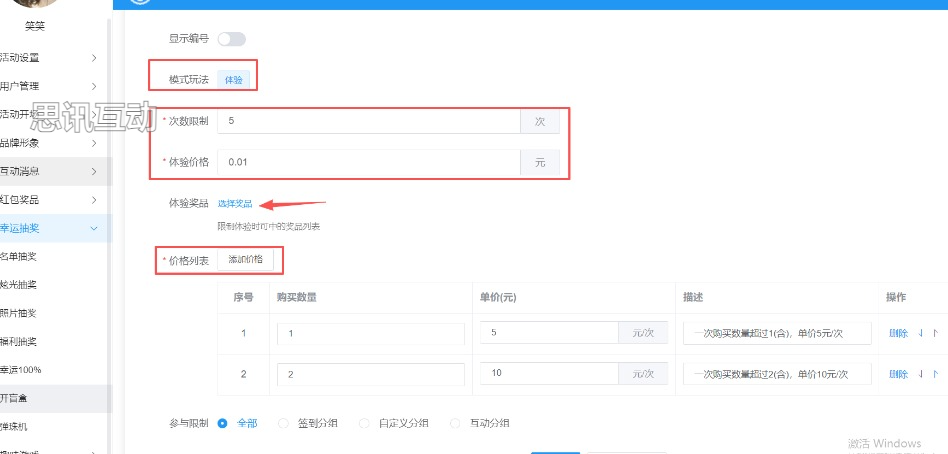948x454 pixels.
Task: Click the move-down arrow in price row 2
Action: 920,374
